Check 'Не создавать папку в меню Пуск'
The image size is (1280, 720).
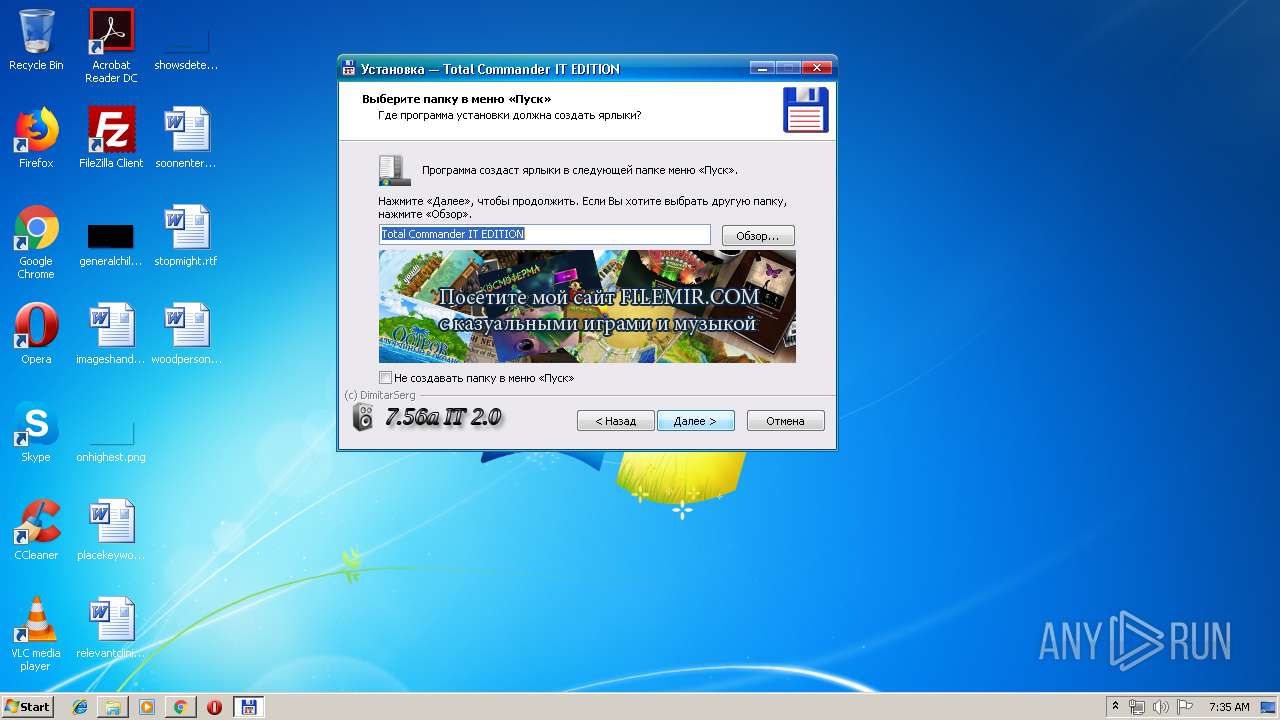(x=386, y=378)
